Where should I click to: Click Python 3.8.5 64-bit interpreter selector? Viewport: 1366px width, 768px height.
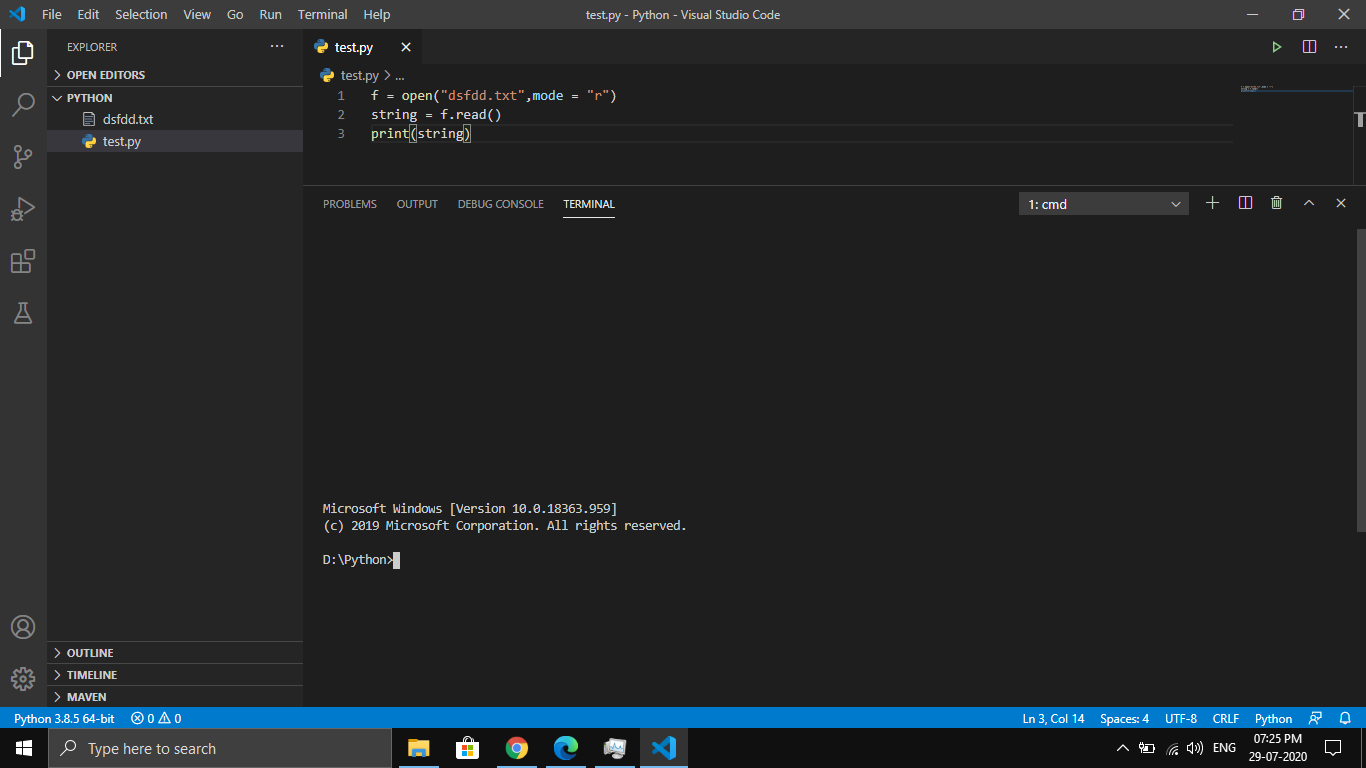(x=64, y=718)
